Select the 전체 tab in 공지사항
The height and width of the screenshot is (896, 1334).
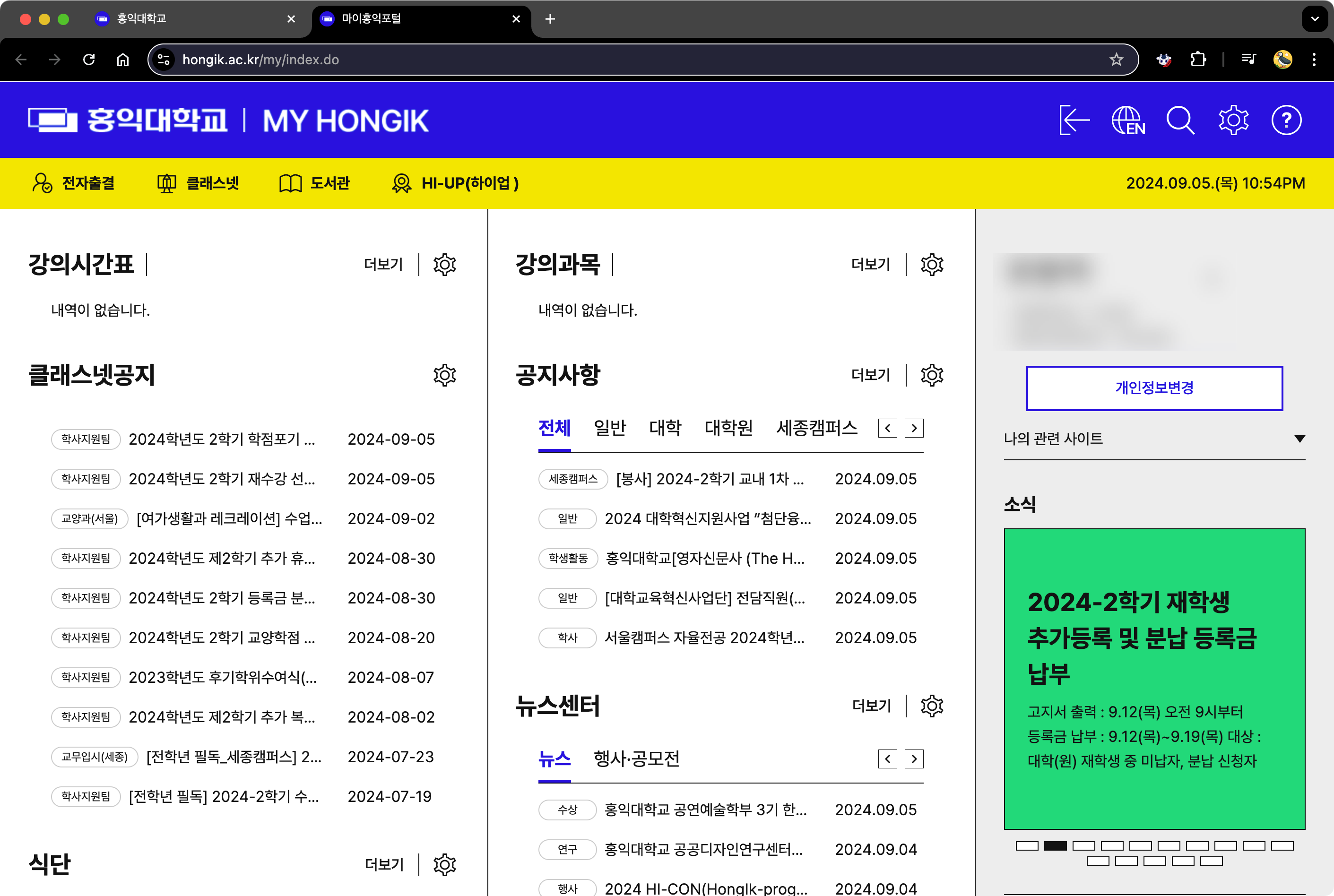point(554,428)
